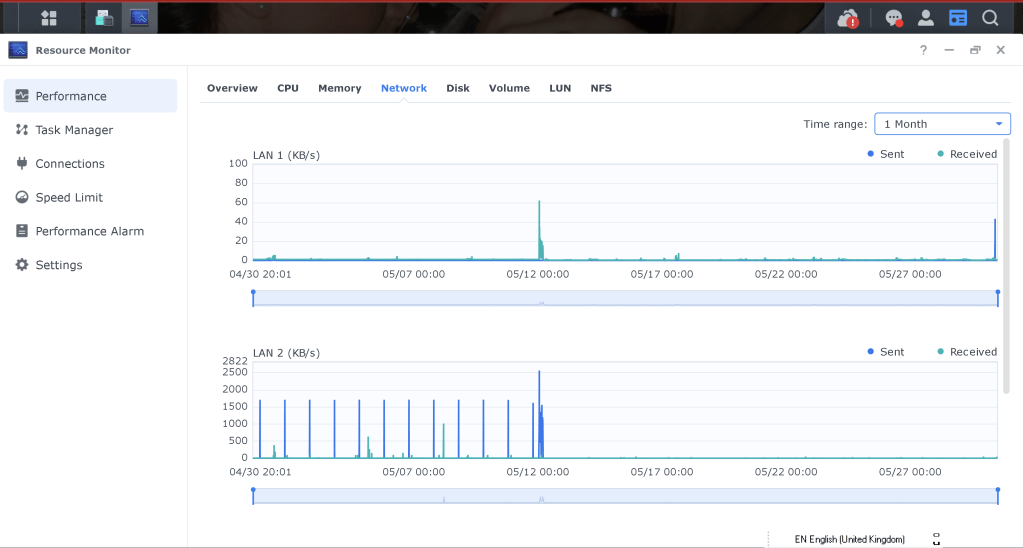Click the LAN 1 (KB/s) chart title
Image resolution: width=1023 pixels, height=548 pixels.
coord(286,155)
